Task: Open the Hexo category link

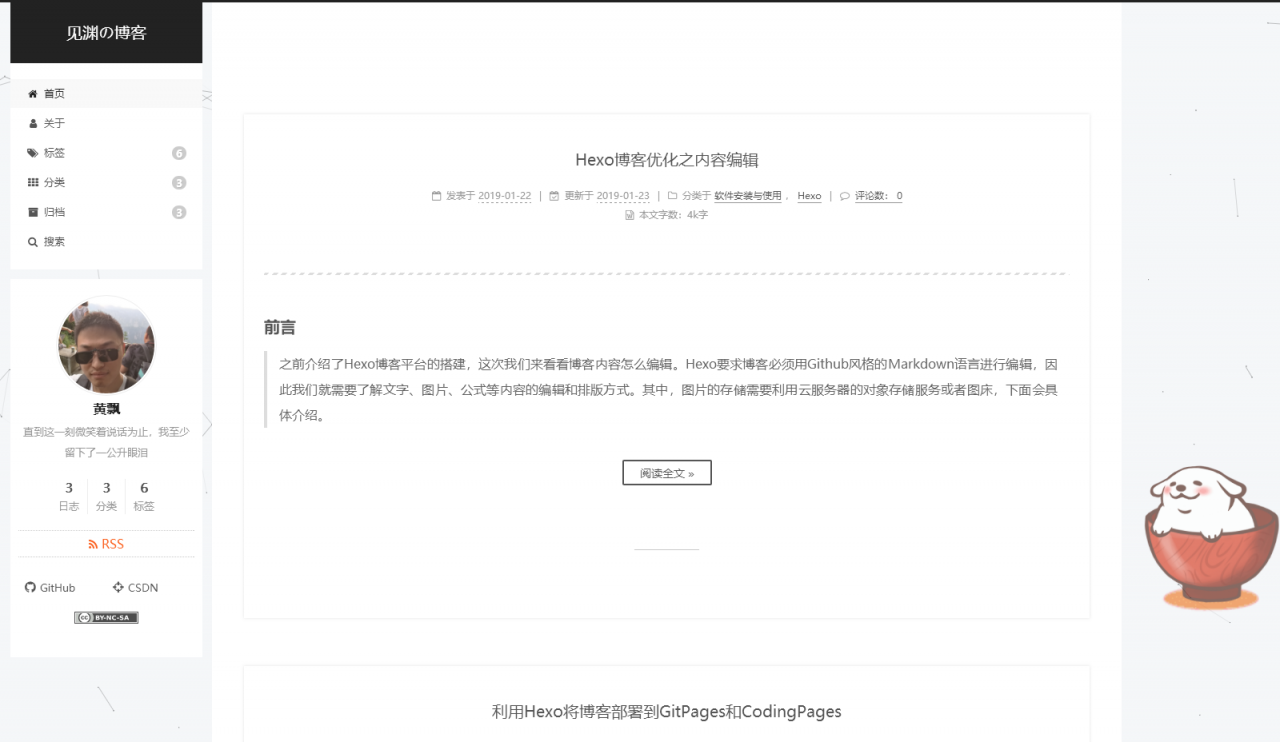Action: tap(809, 196)
